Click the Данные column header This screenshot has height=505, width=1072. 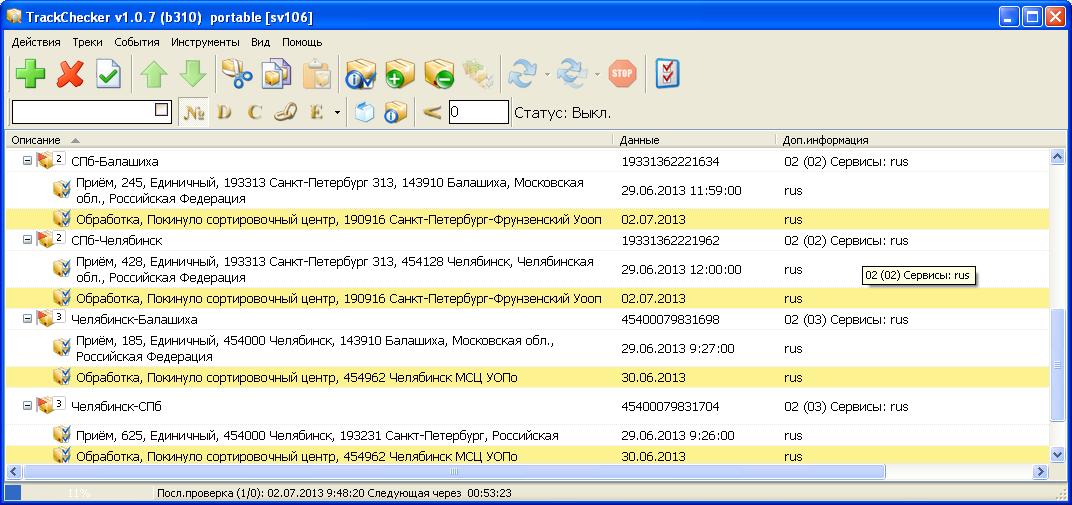pyautogui.click(x=640, y=140)
